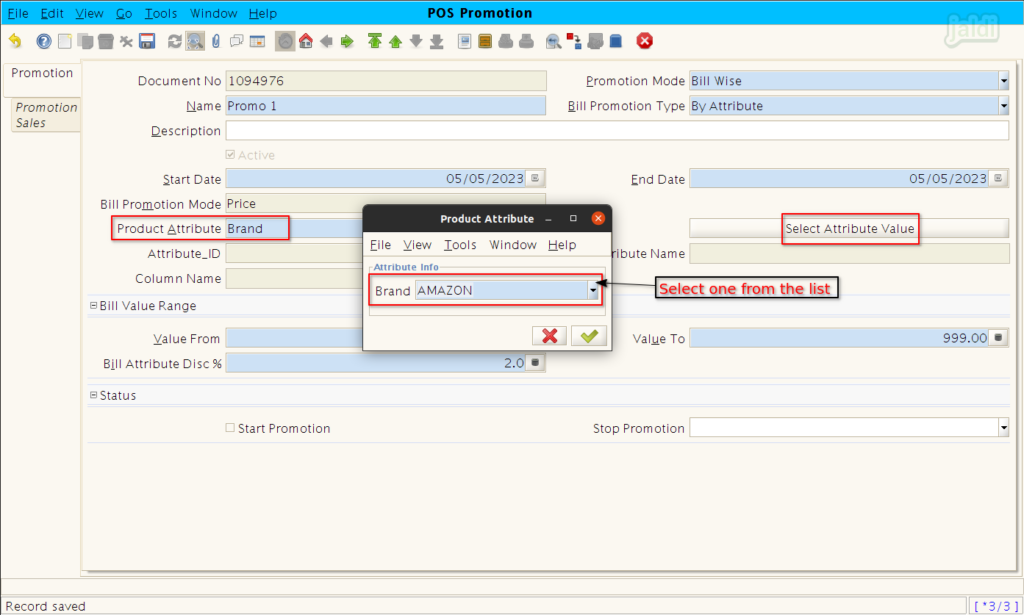Click the record counter [*3/3]
This screenshot has height=615, width=1024.
point(995,606)
